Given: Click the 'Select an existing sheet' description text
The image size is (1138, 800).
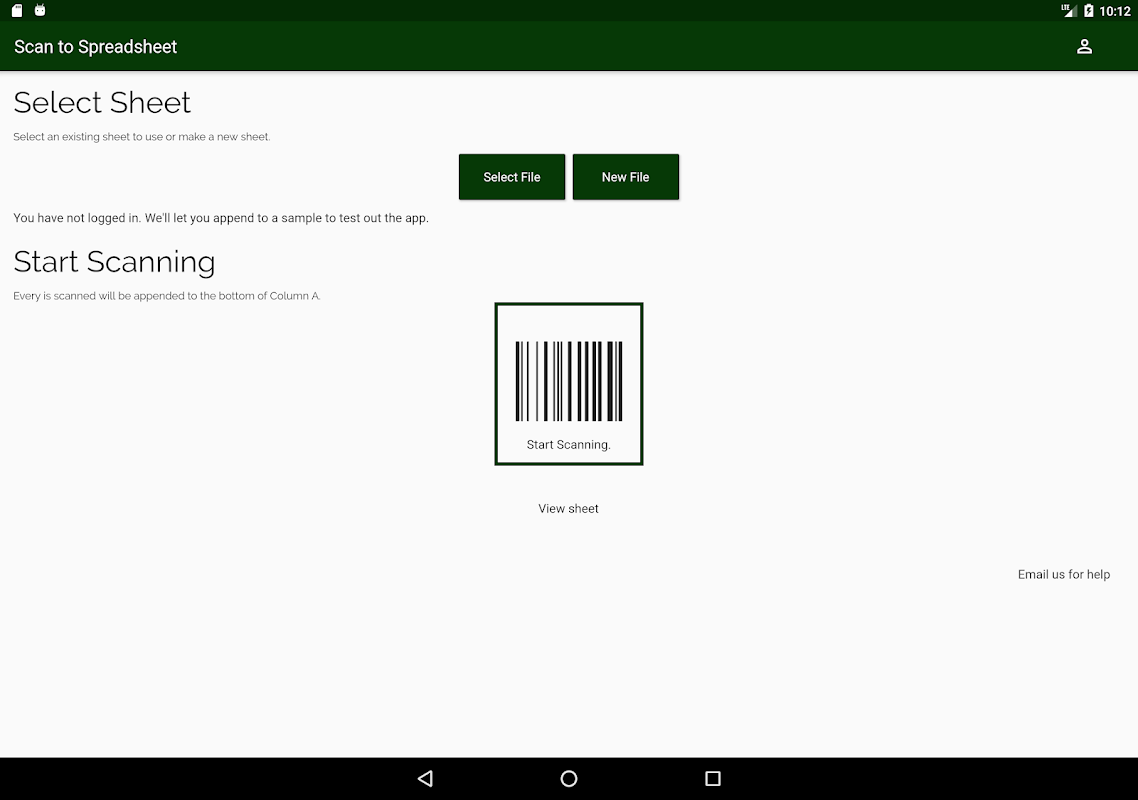Looking at the screenshot, I should coord(142,136).
